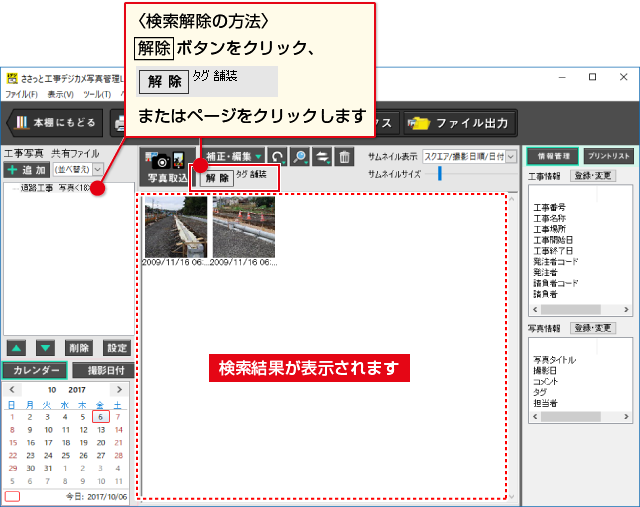Click the 写真取込 camera import icon
The width and height of the screenshot is (640, 507).
tap(167, 167)
